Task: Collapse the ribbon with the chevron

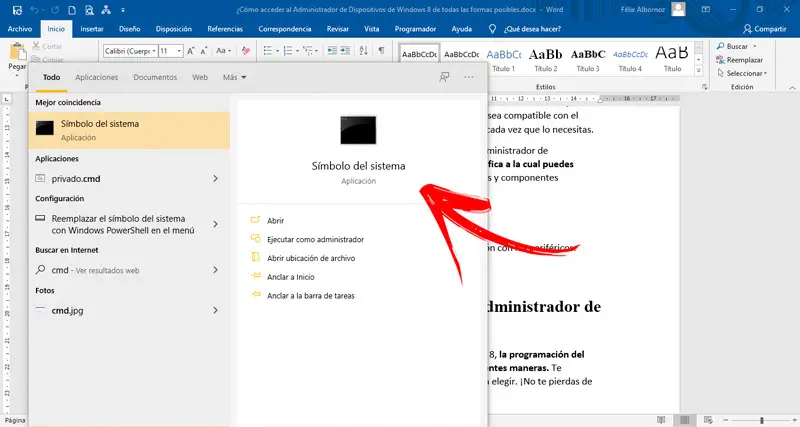Action: point(792,88)
